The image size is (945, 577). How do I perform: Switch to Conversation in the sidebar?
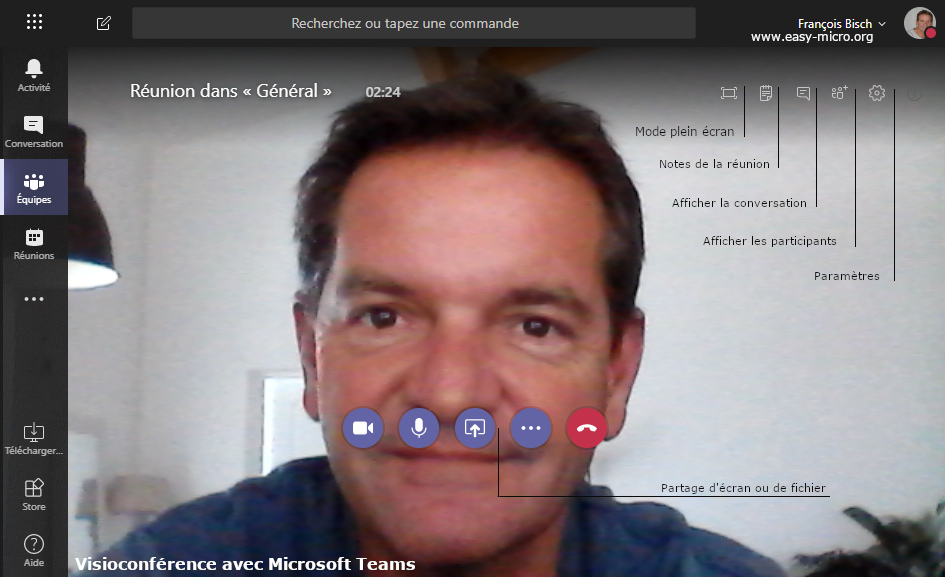[33, 130]
